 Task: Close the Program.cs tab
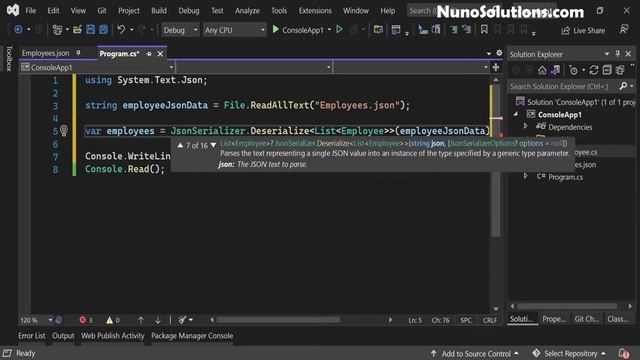(x=160, y=53)
